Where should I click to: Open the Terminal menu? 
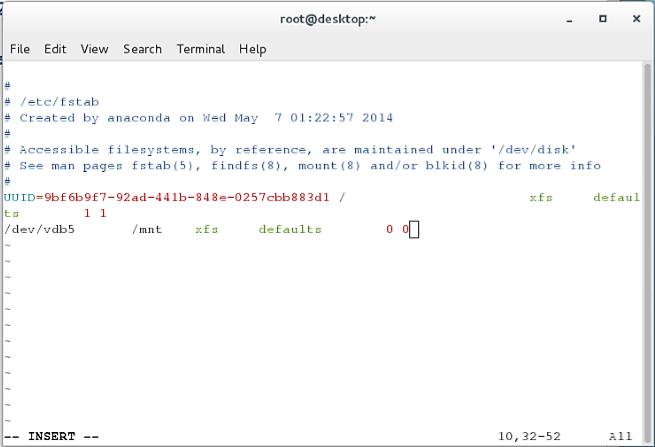pyautogui.click(x=201, y=49)
